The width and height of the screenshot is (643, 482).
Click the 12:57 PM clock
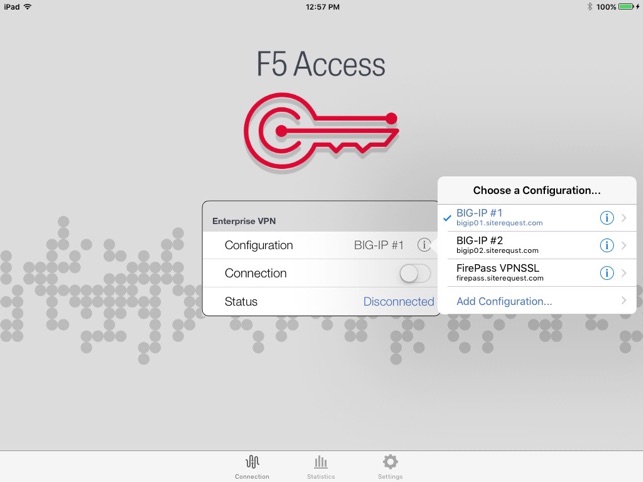click(323, 7)
